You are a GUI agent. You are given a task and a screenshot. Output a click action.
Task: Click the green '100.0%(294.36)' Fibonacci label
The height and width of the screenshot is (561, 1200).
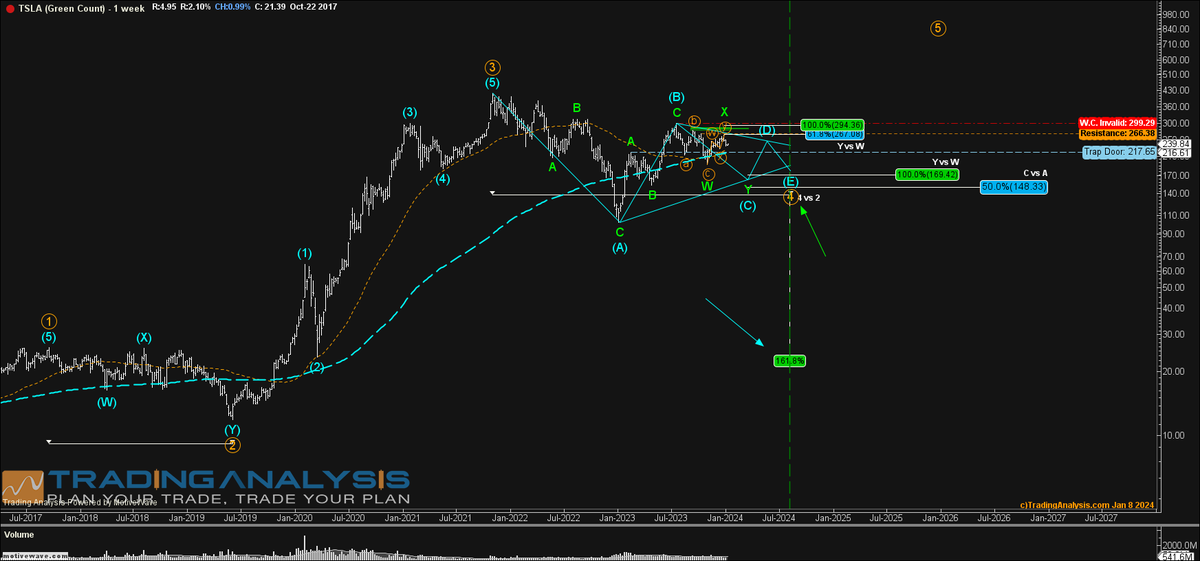click(832, 125)
